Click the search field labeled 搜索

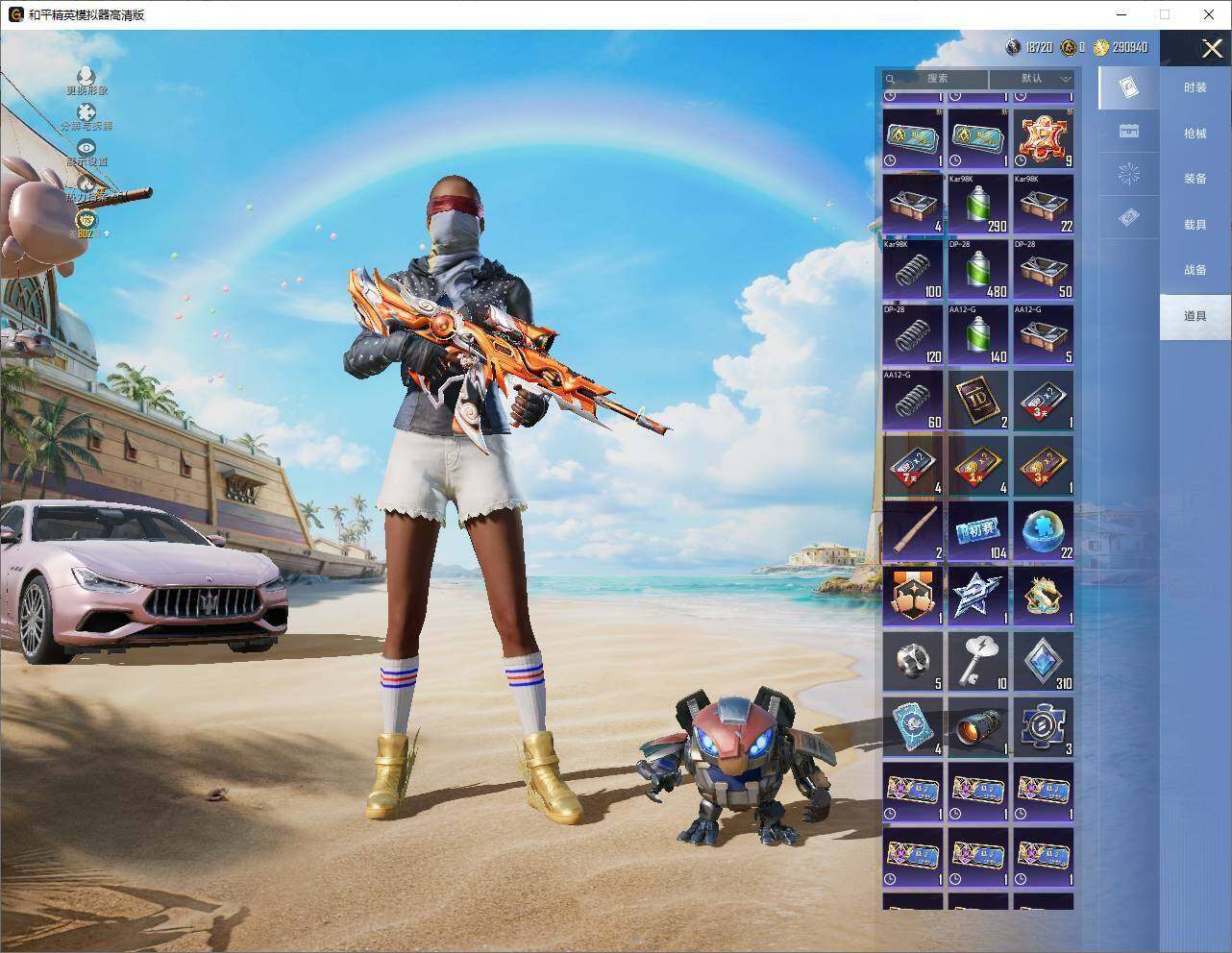[x=936, y=79]
